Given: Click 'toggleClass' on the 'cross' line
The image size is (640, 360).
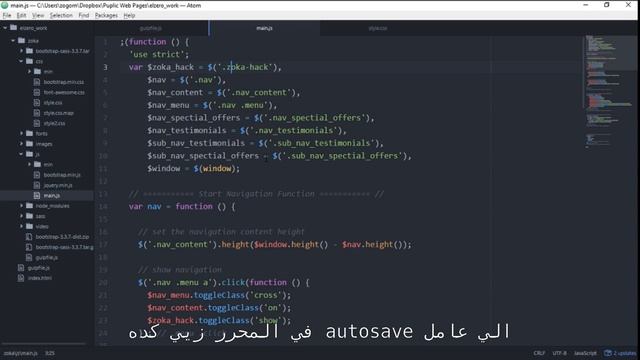Looking at the screenshot, I should pyautogui.click(x=219, y=295).
